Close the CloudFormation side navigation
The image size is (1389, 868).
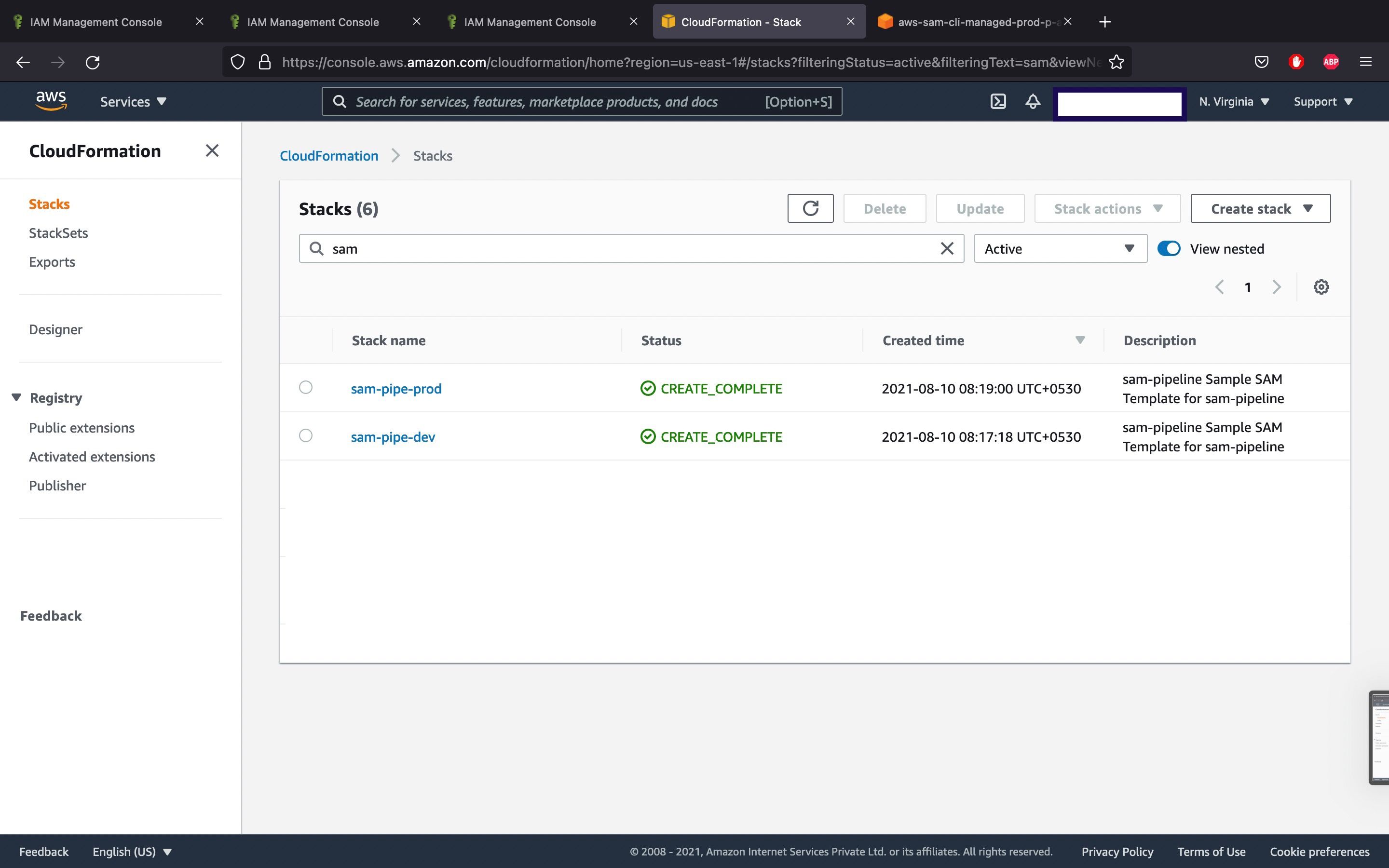point(212,151)
